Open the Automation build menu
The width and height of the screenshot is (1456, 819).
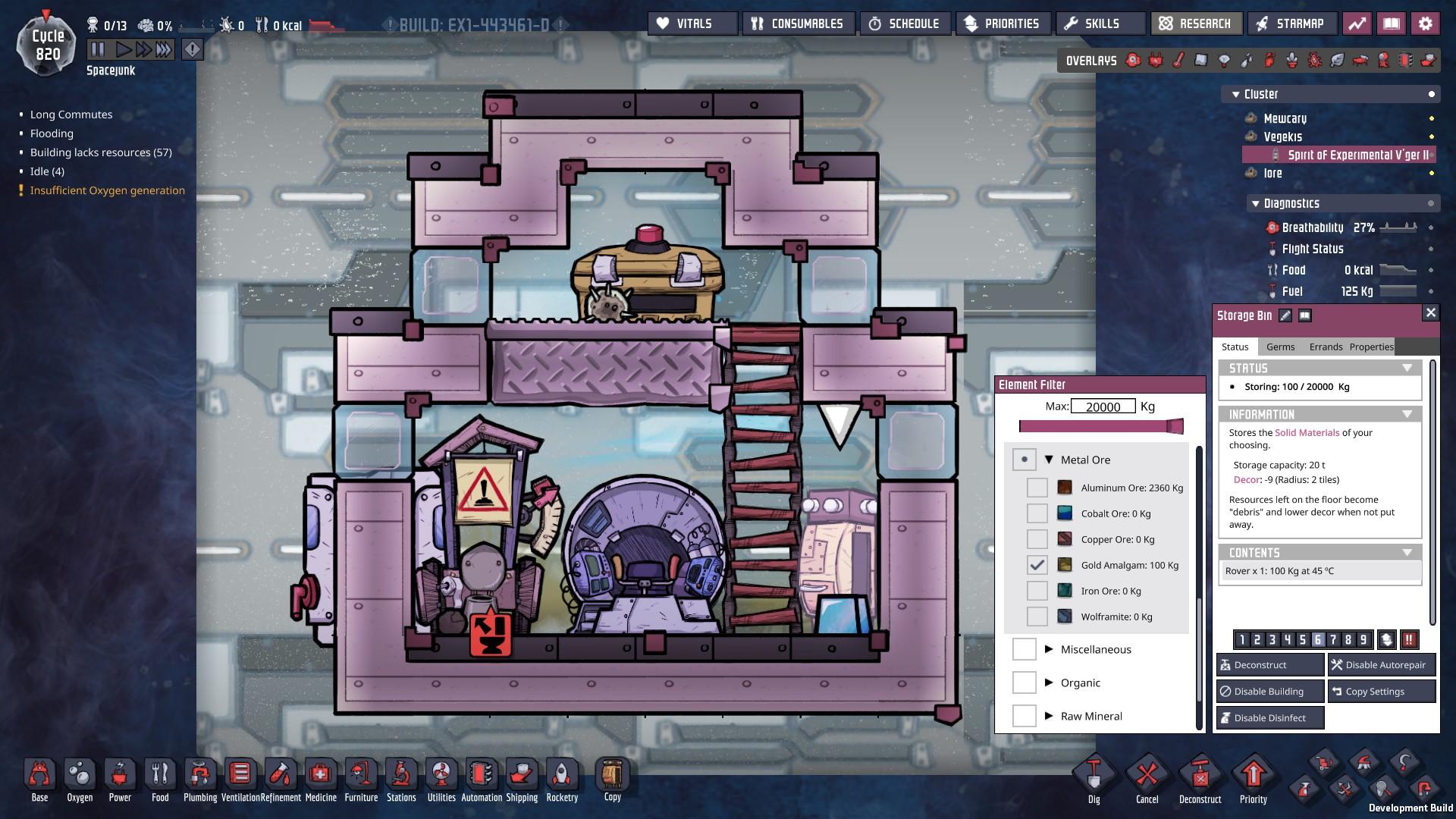coord(482,779)
